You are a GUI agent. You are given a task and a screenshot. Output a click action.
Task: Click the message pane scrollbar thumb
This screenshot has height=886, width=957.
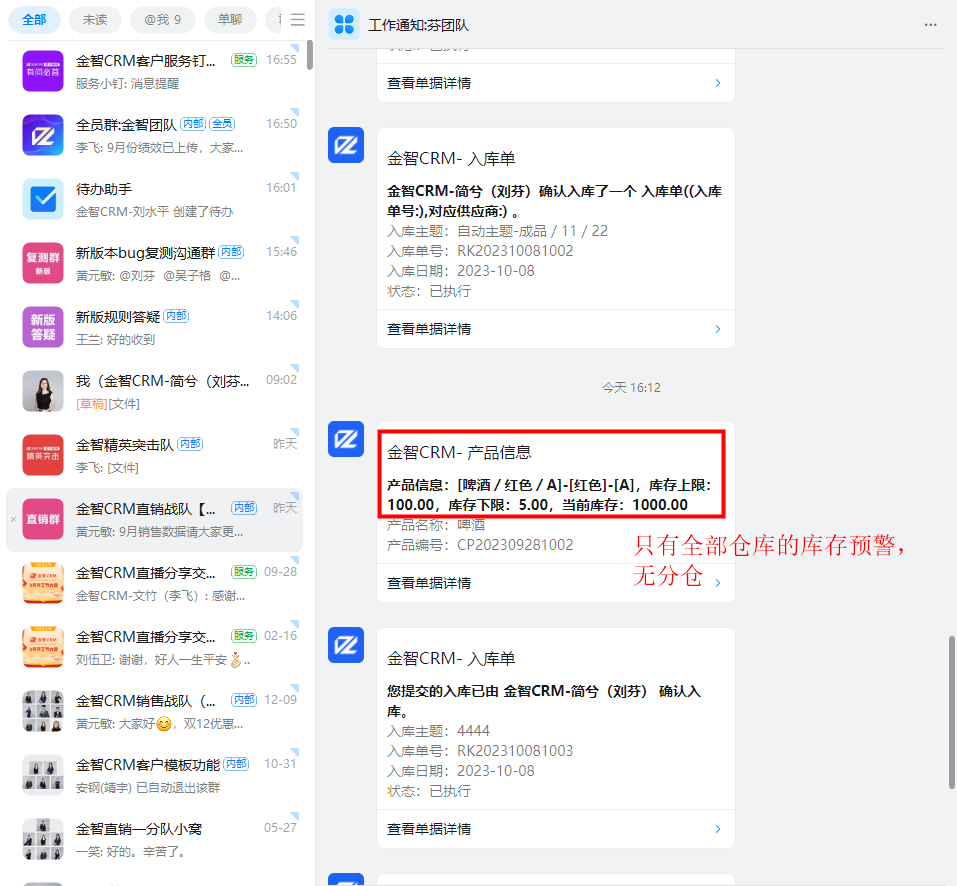point(952,712)
